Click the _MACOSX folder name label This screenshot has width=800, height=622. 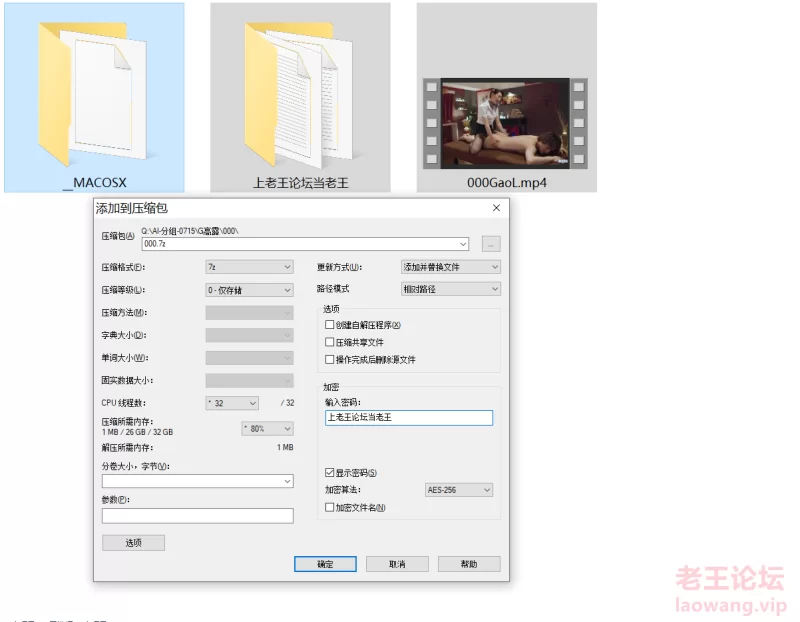pos(95,183)
